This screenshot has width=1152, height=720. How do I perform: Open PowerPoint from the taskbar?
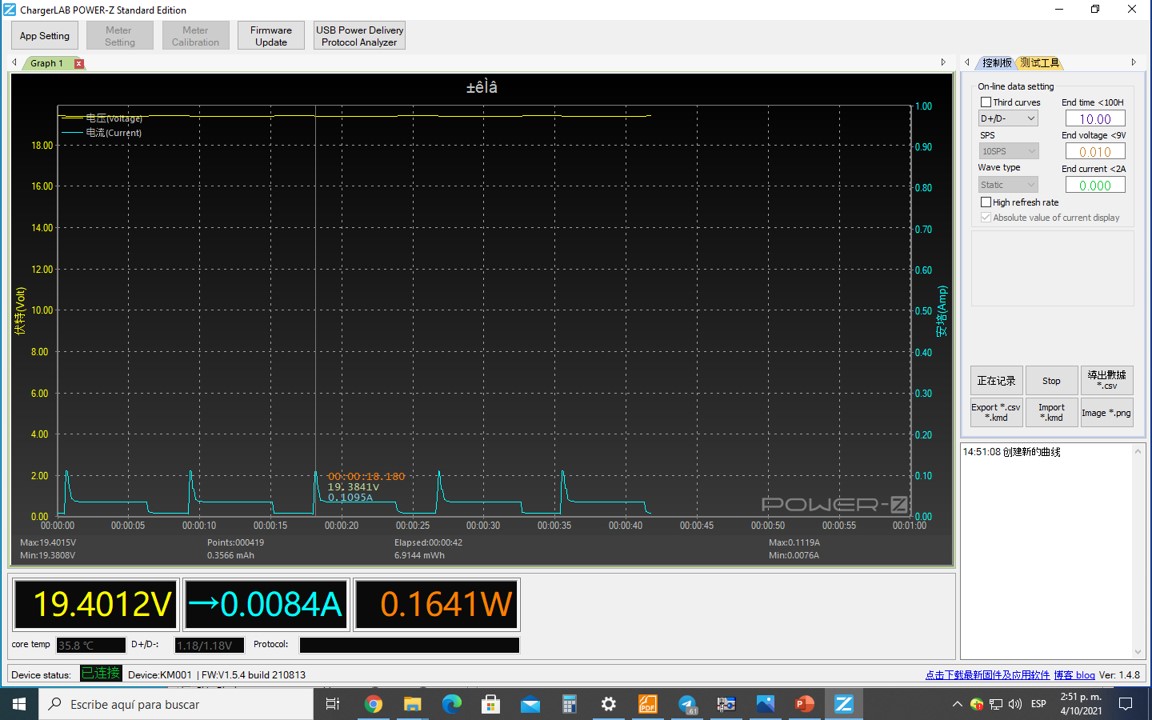coord(804,704)
